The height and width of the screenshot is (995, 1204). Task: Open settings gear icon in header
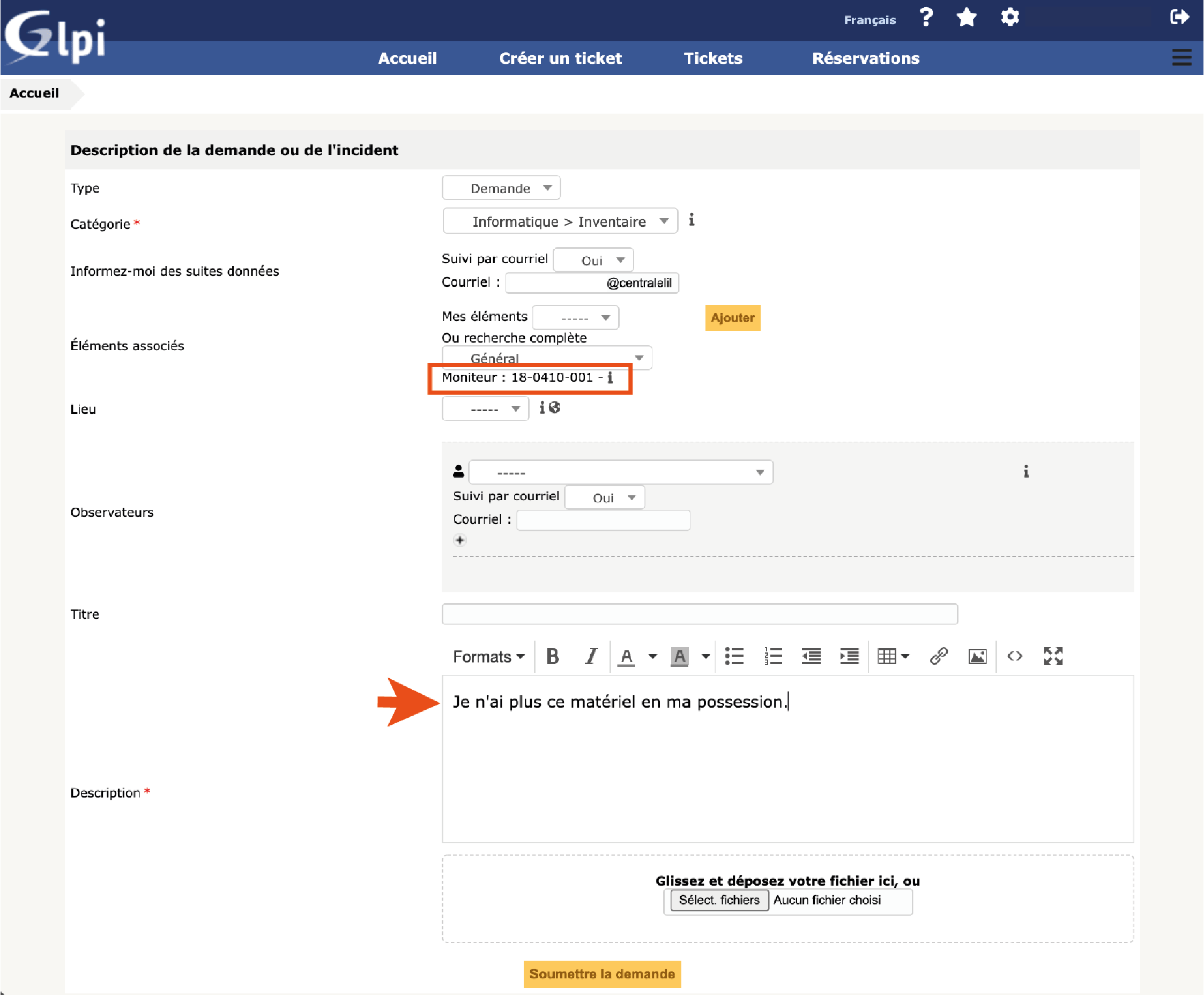1009,18
